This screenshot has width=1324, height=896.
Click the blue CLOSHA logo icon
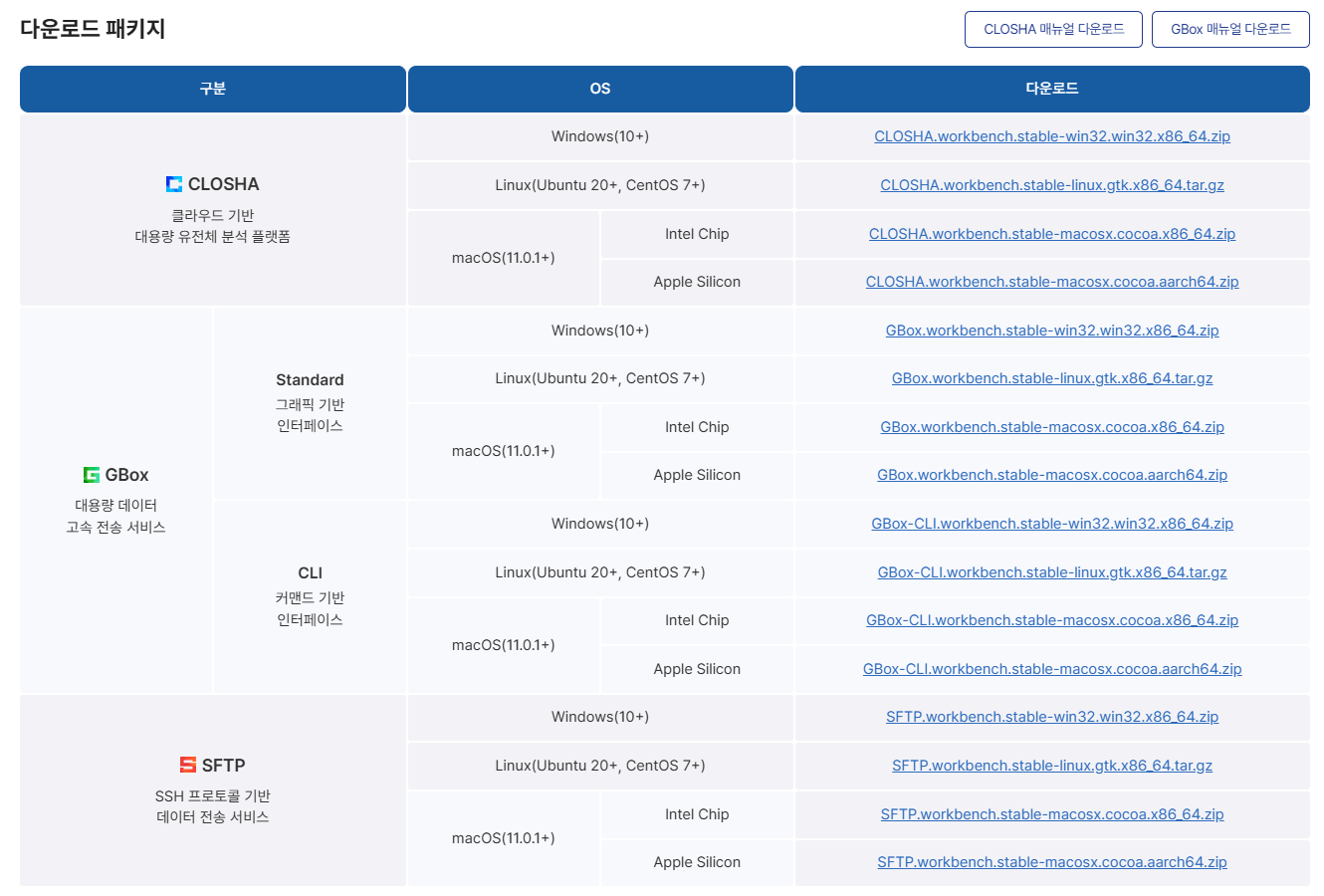[x=174, y=184]
